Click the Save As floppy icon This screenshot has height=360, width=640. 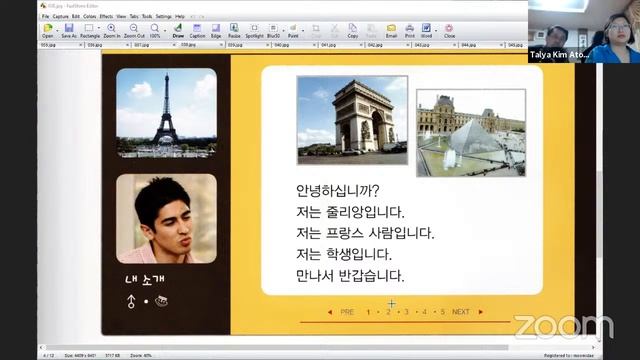pyautogui.click(x=69, y=28)
